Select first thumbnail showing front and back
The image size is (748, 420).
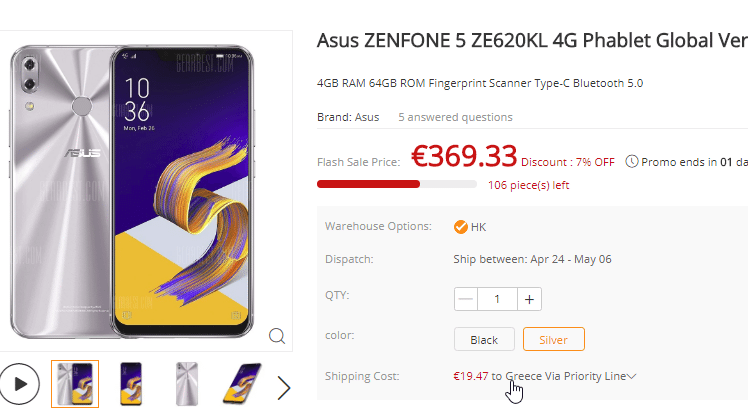[x=75, y=384]
